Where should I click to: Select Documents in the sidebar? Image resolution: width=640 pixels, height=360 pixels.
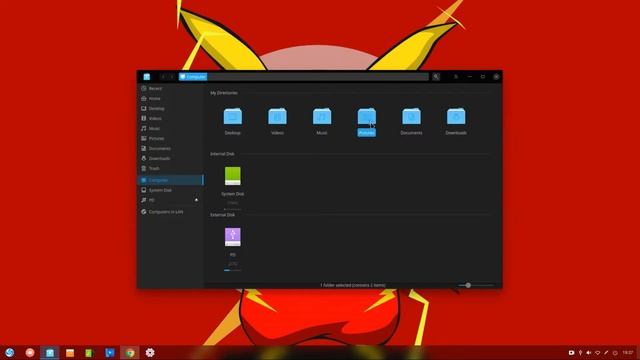pos(170,149)
